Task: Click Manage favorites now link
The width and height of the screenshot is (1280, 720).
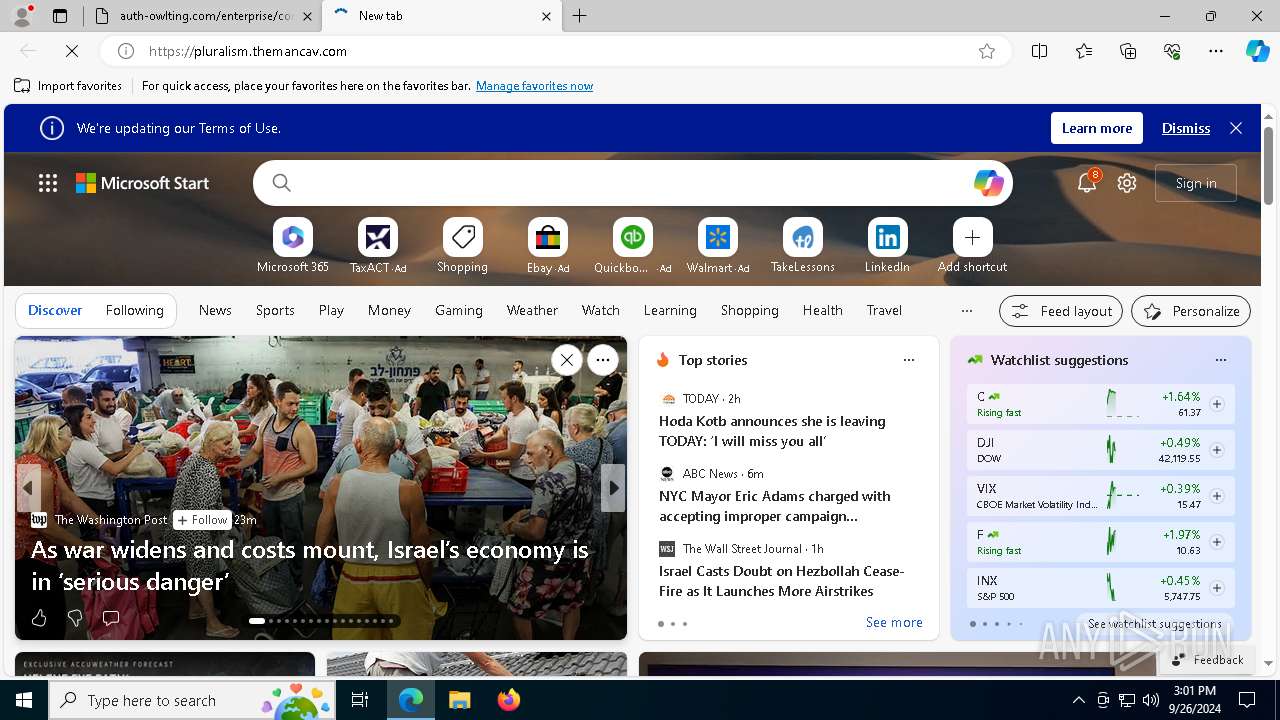Action: tap(534, 86)
